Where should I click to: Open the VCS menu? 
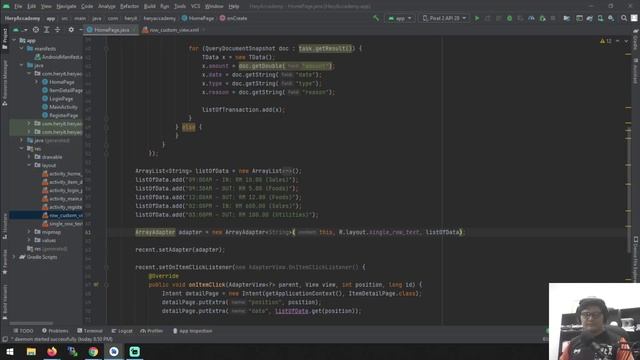click(x=196, y=7)
